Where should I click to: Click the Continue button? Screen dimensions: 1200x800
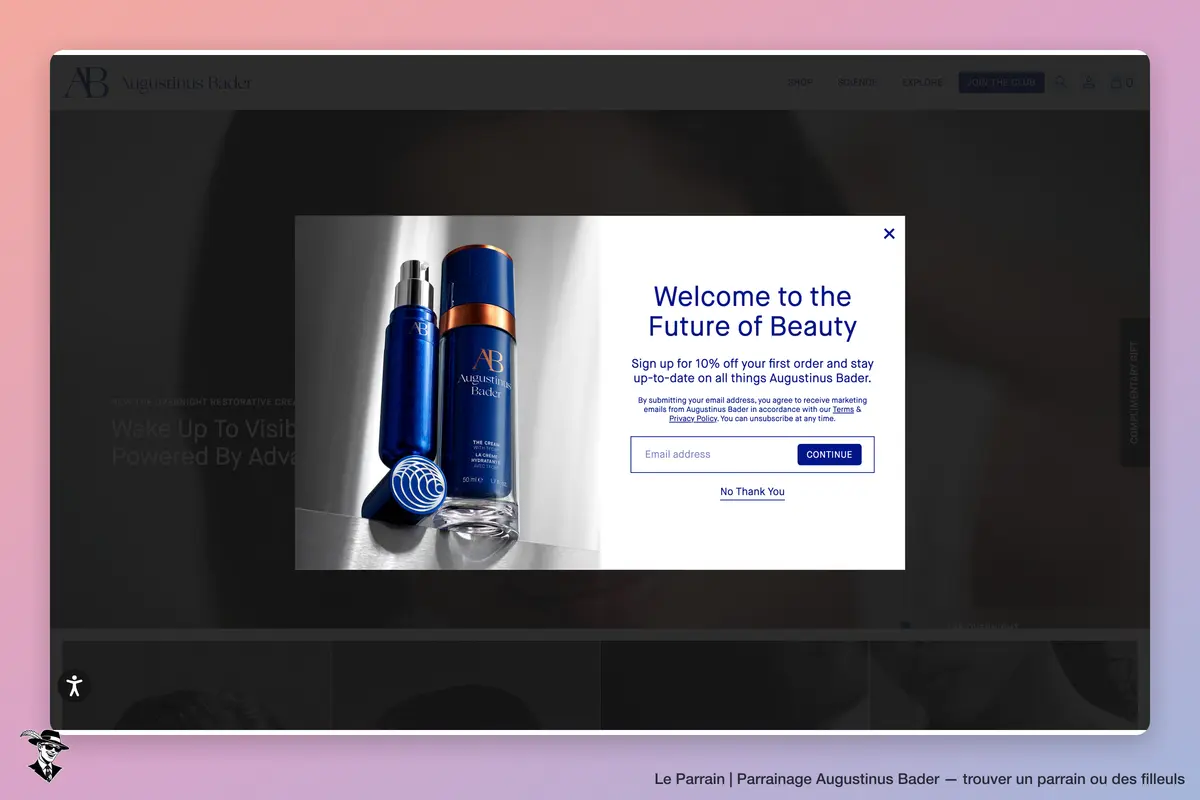coord(829,454)
